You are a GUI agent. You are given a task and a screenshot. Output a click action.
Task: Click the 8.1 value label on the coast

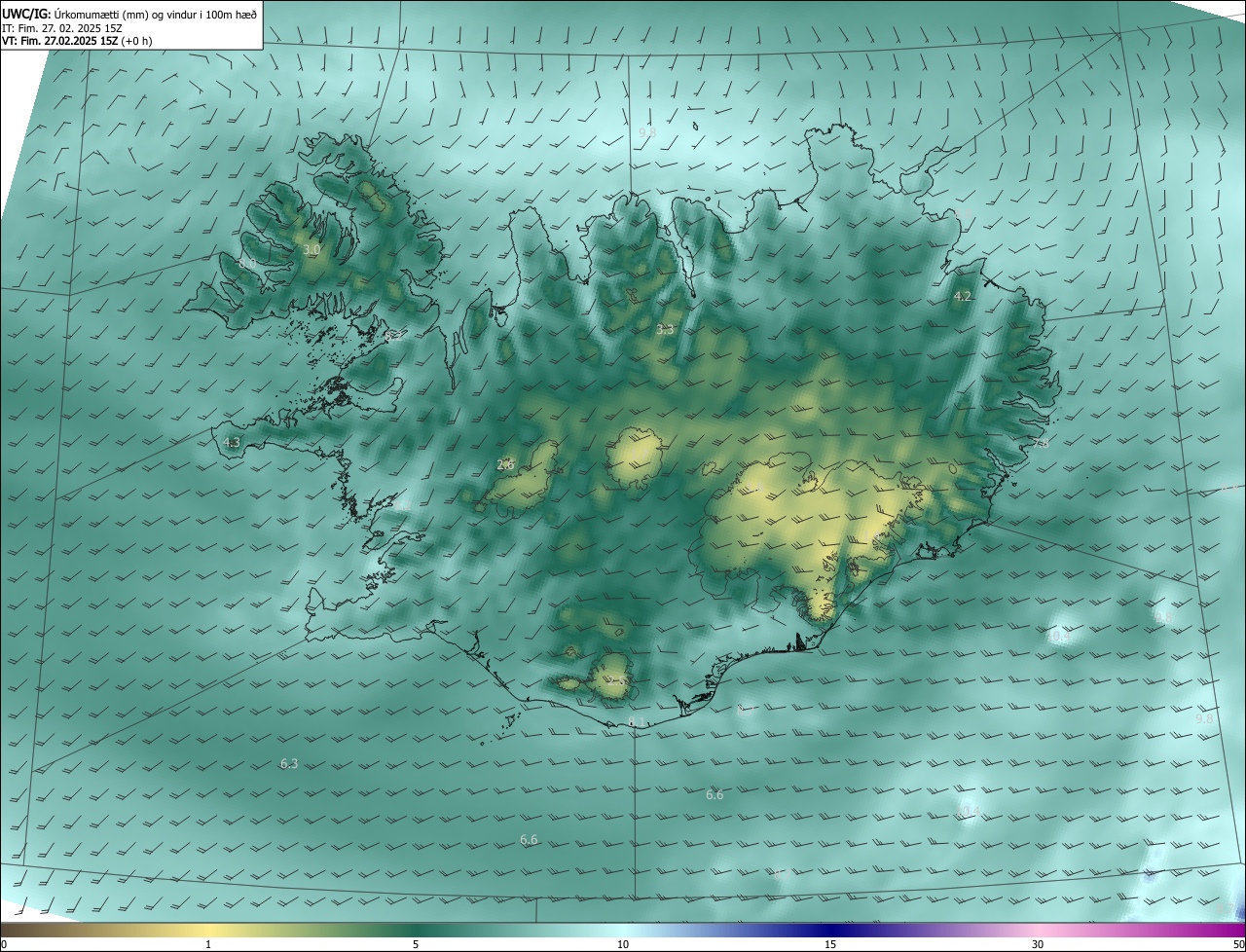click(637, 721)
